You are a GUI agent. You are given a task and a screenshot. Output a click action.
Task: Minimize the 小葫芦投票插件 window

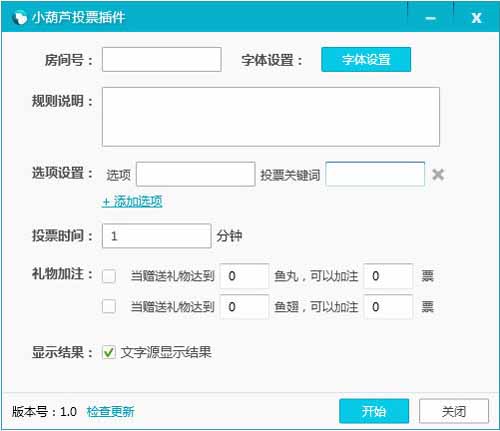[x=431, y=18]
